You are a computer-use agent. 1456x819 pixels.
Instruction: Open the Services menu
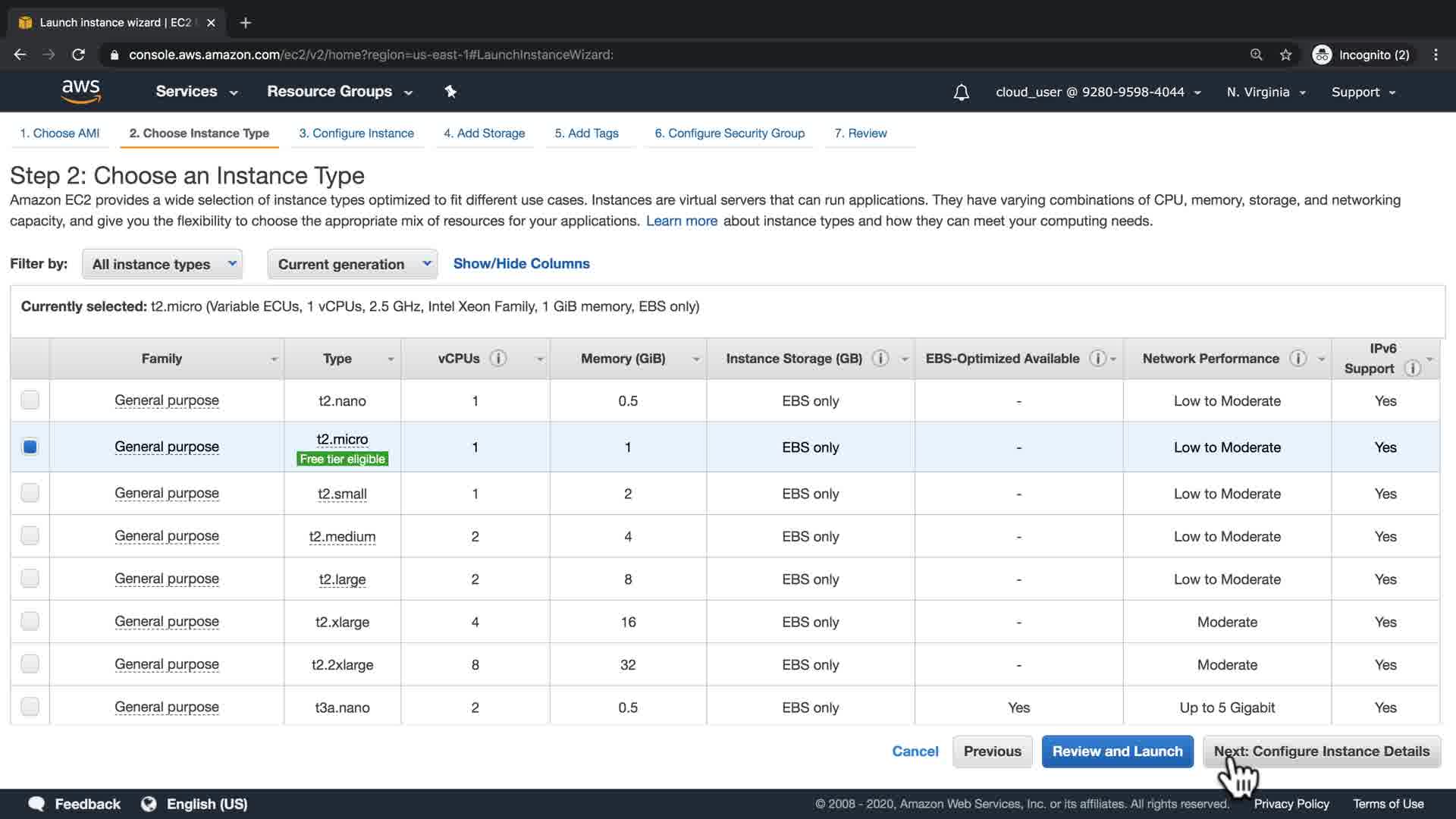click(196, 92)
